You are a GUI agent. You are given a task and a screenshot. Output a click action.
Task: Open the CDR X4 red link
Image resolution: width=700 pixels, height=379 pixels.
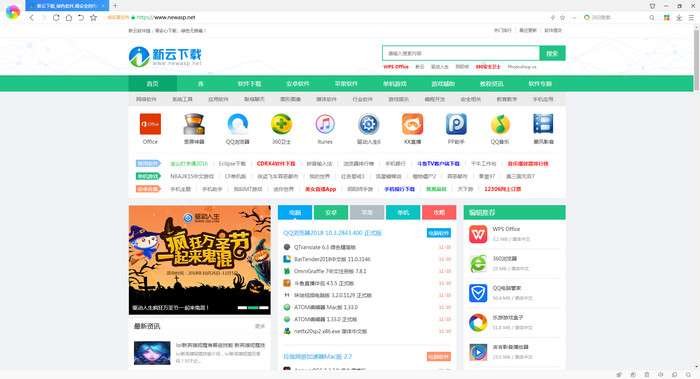[276, 163]
